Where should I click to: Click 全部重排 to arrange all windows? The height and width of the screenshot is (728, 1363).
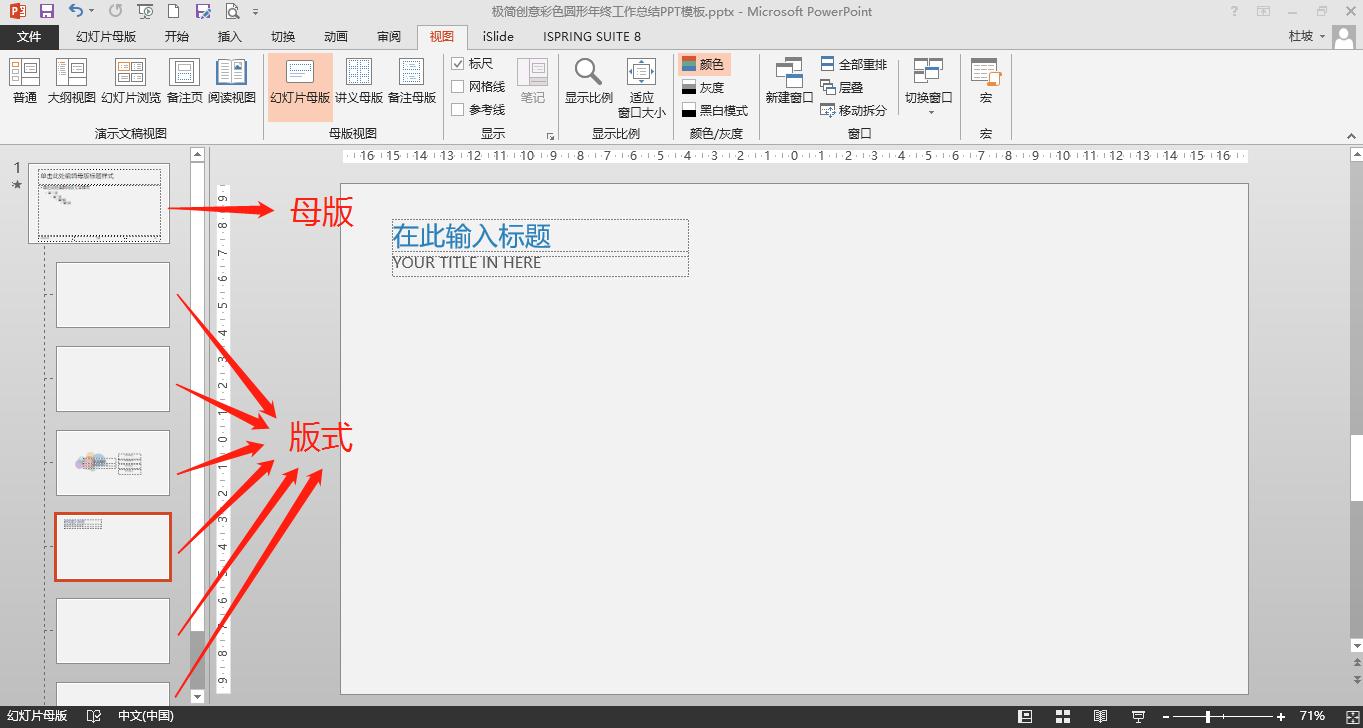(x=855, y=62)
